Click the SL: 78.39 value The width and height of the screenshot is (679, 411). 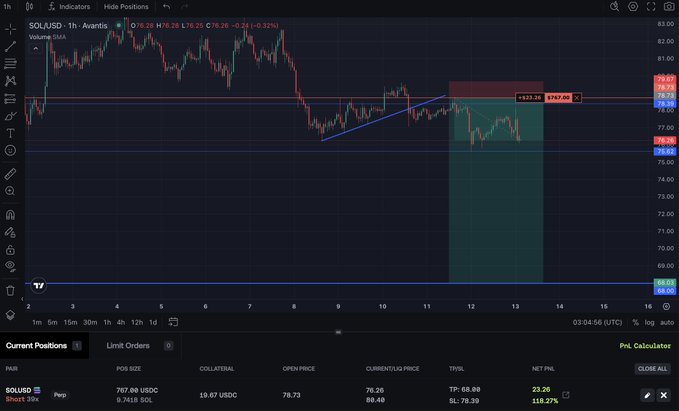(464, 401)
